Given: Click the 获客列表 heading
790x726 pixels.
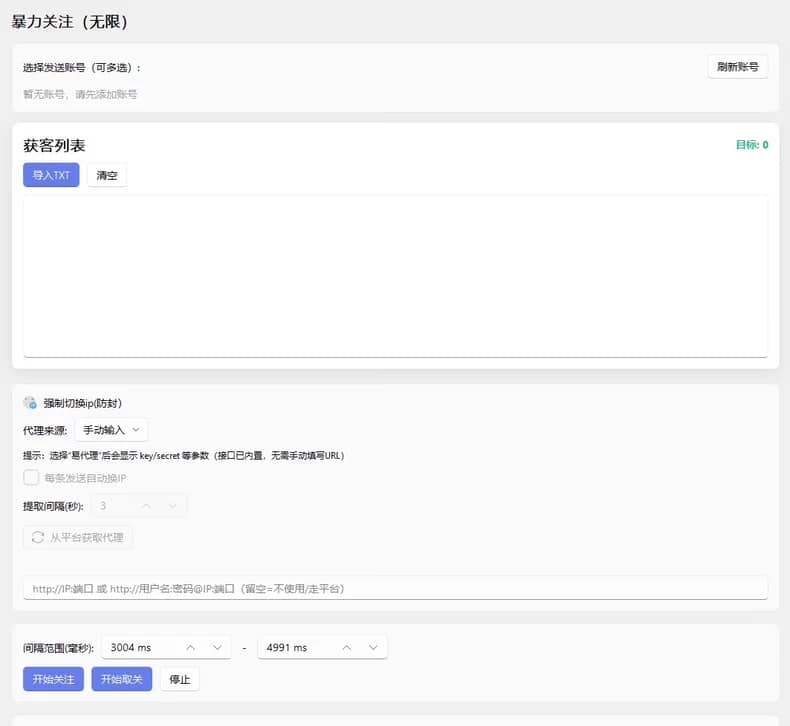Looking at the screenshot, I should pos(54,146).
